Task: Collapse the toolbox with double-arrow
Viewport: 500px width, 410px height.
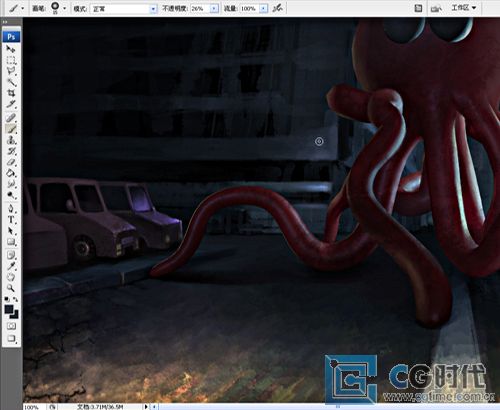Action: click(5, 22)
